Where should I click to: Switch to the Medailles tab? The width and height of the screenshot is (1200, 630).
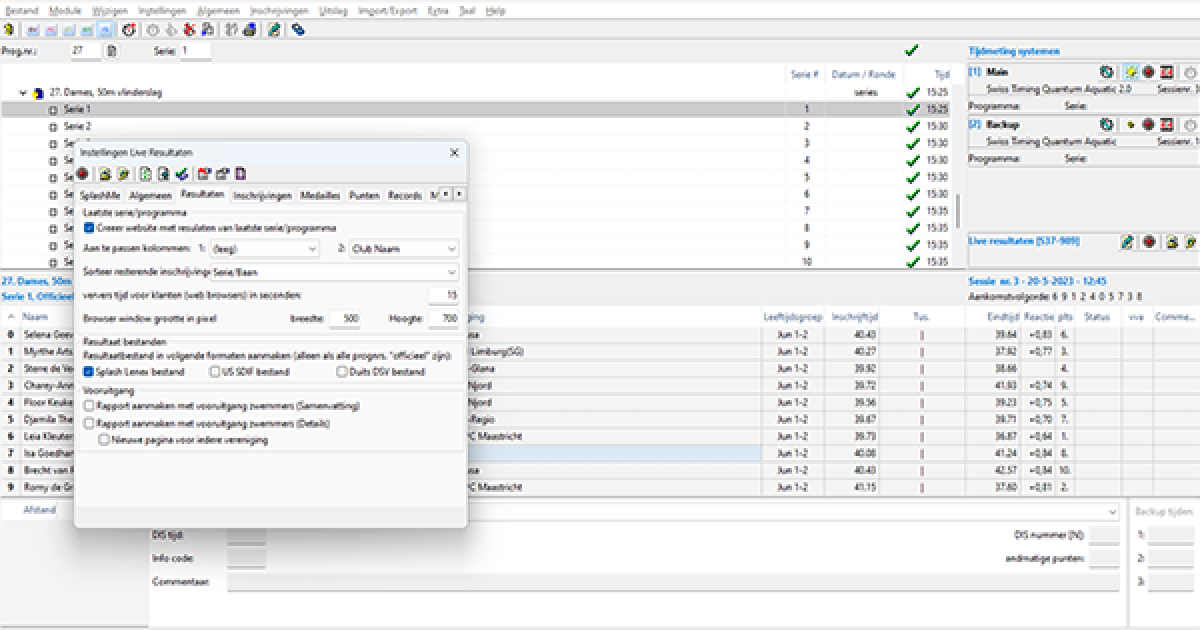tap(320, 196)
